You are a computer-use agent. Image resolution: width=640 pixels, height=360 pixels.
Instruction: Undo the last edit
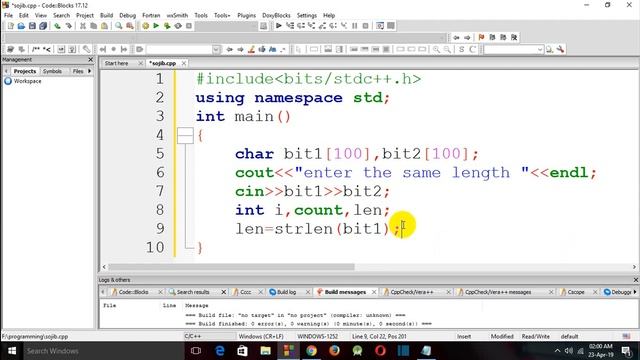point(58,26)
